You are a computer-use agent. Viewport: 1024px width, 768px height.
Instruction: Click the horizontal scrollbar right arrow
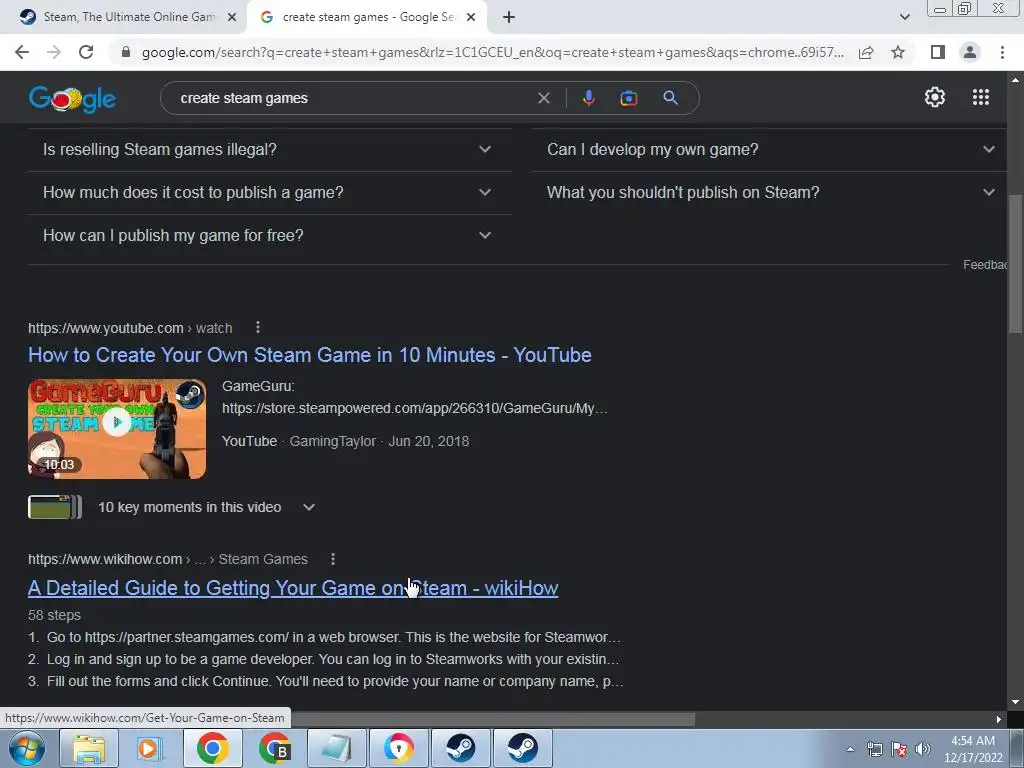(999, 719)
